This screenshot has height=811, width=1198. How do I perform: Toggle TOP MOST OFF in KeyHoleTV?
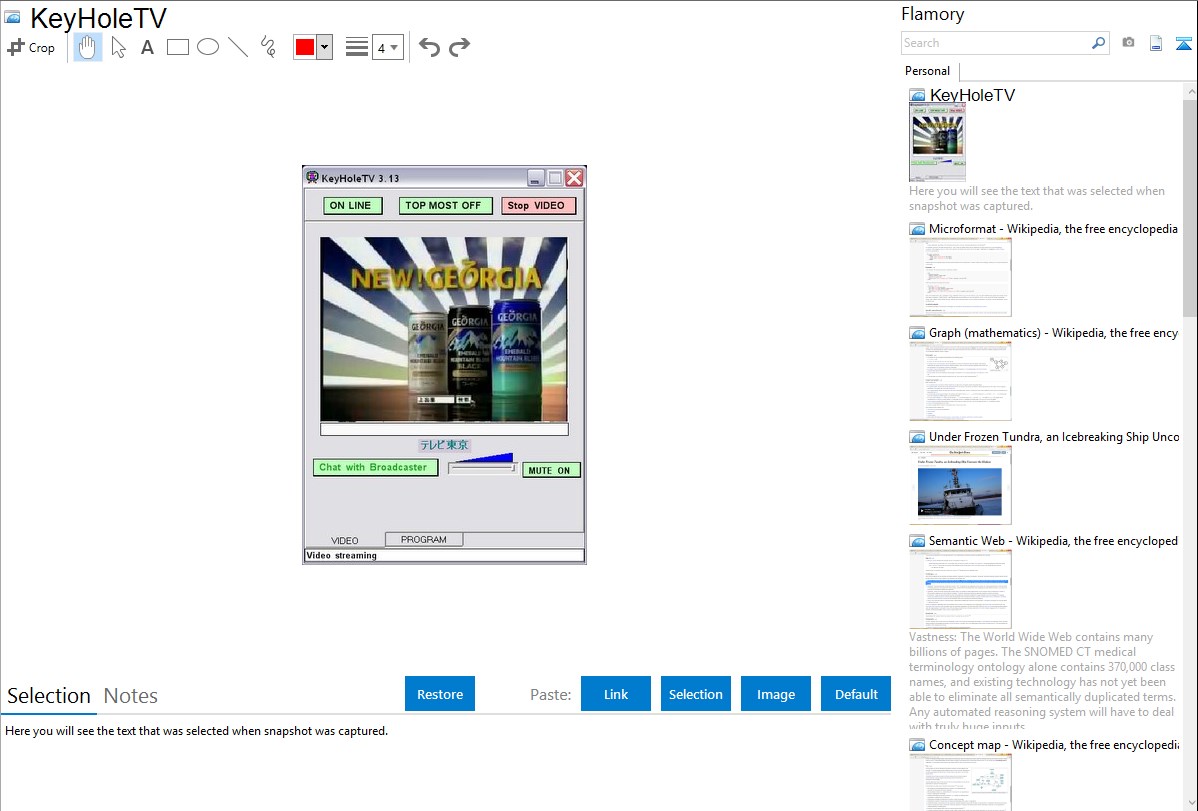click(x=445, y=206)
